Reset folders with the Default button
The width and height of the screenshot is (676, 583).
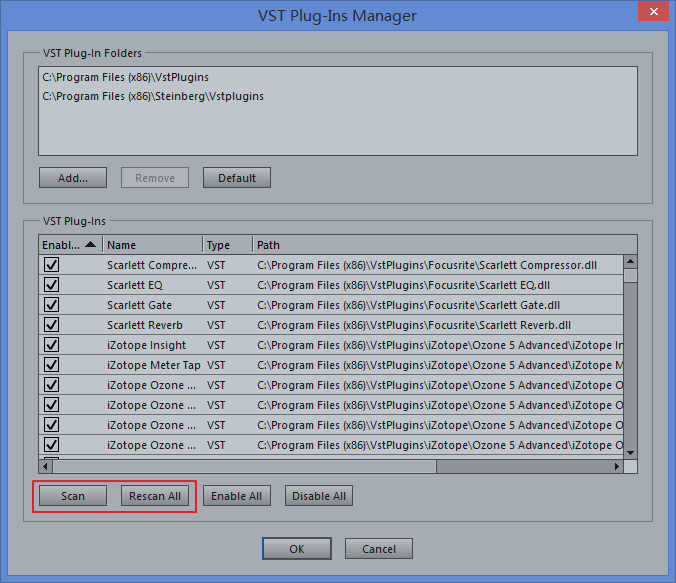(x=236, y=178)
